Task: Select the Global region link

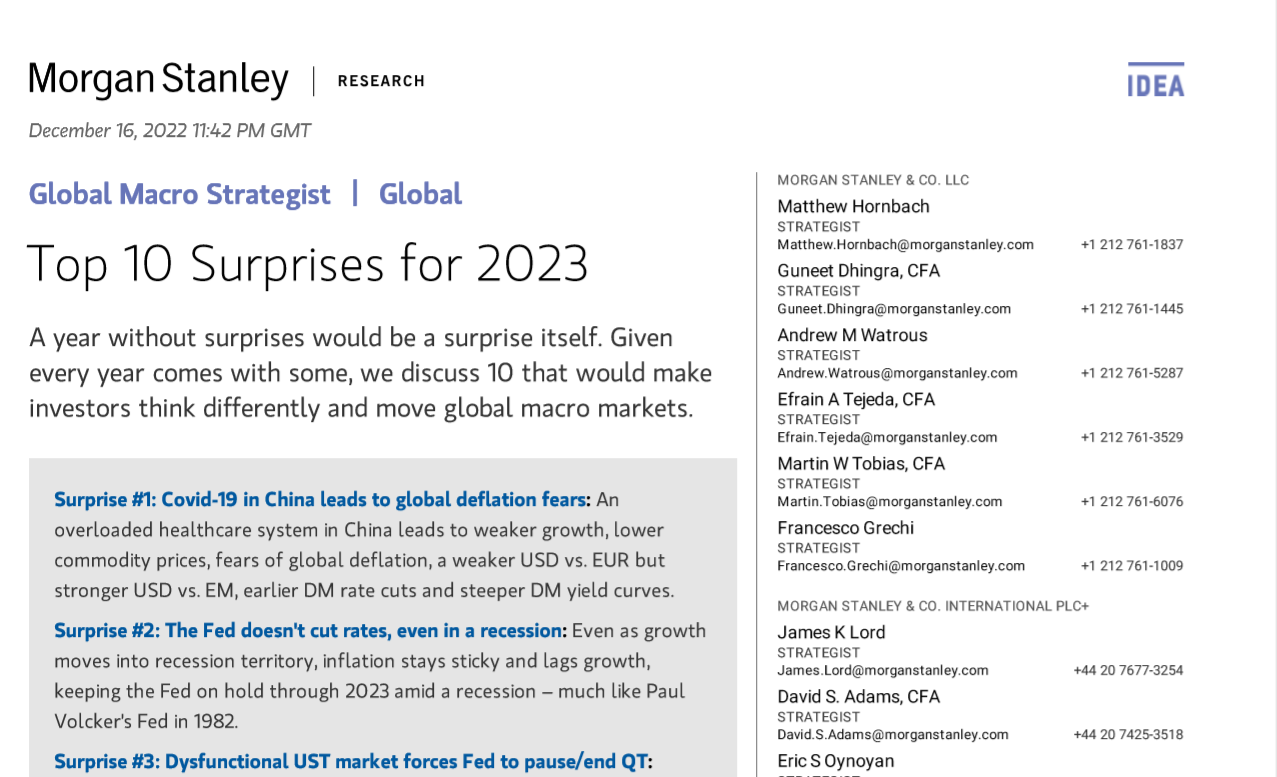Action: coord(420,194)
